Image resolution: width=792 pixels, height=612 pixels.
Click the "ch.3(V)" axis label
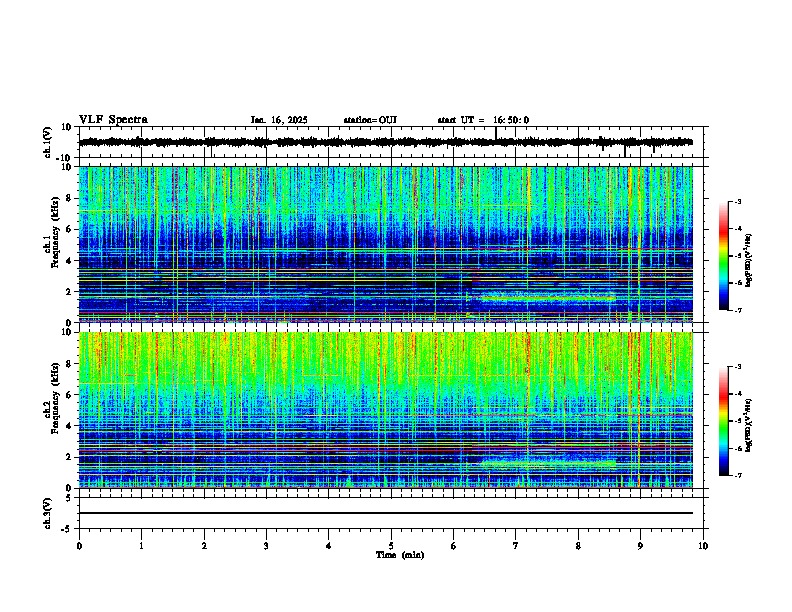[48, 513]
